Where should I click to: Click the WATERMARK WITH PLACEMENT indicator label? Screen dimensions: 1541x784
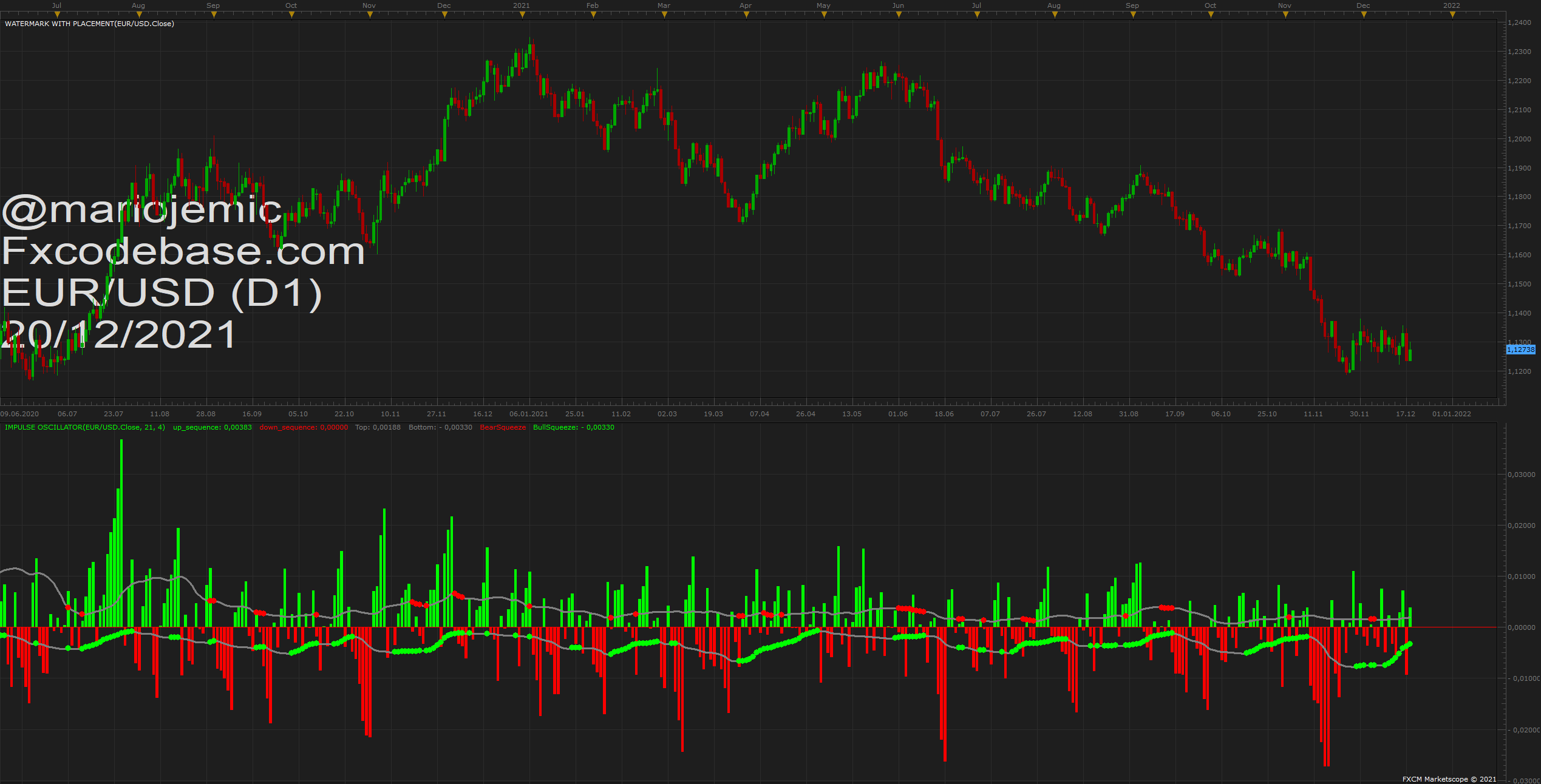tap(89, 24)
